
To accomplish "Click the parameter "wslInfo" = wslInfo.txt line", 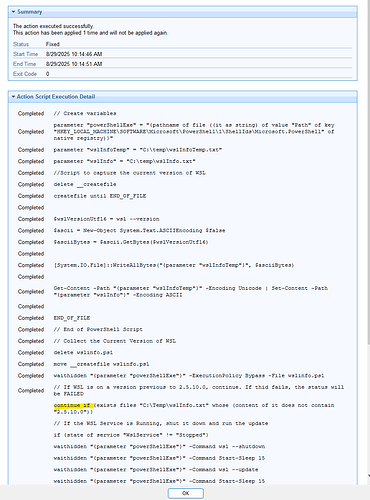I will click(x=125, y=161).
